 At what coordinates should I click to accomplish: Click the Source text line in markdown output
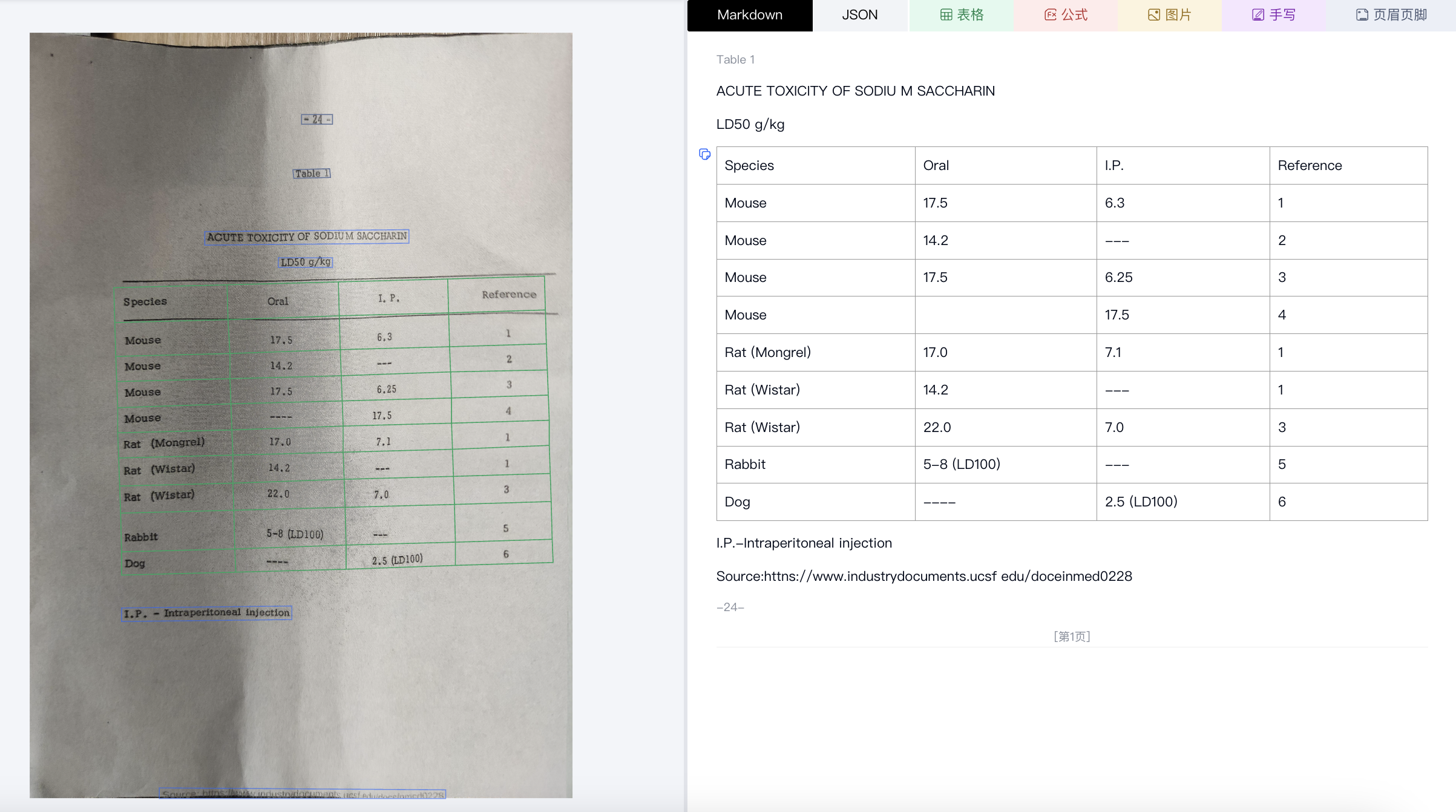coord(923,576)
